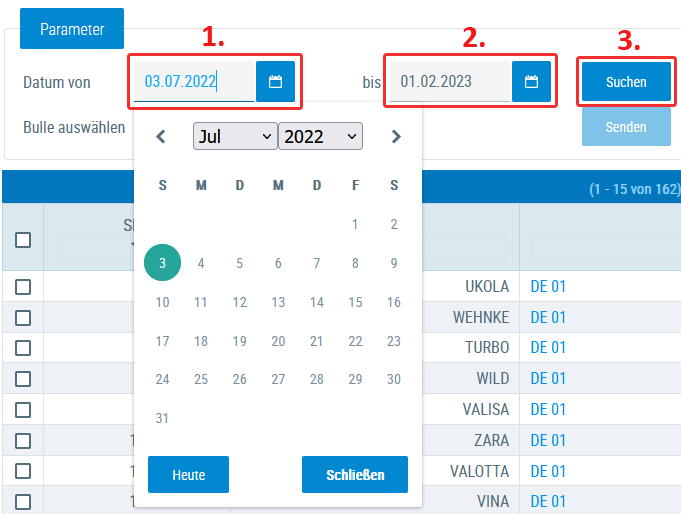Select day 15 in the calendar

[x=355, y=302]
